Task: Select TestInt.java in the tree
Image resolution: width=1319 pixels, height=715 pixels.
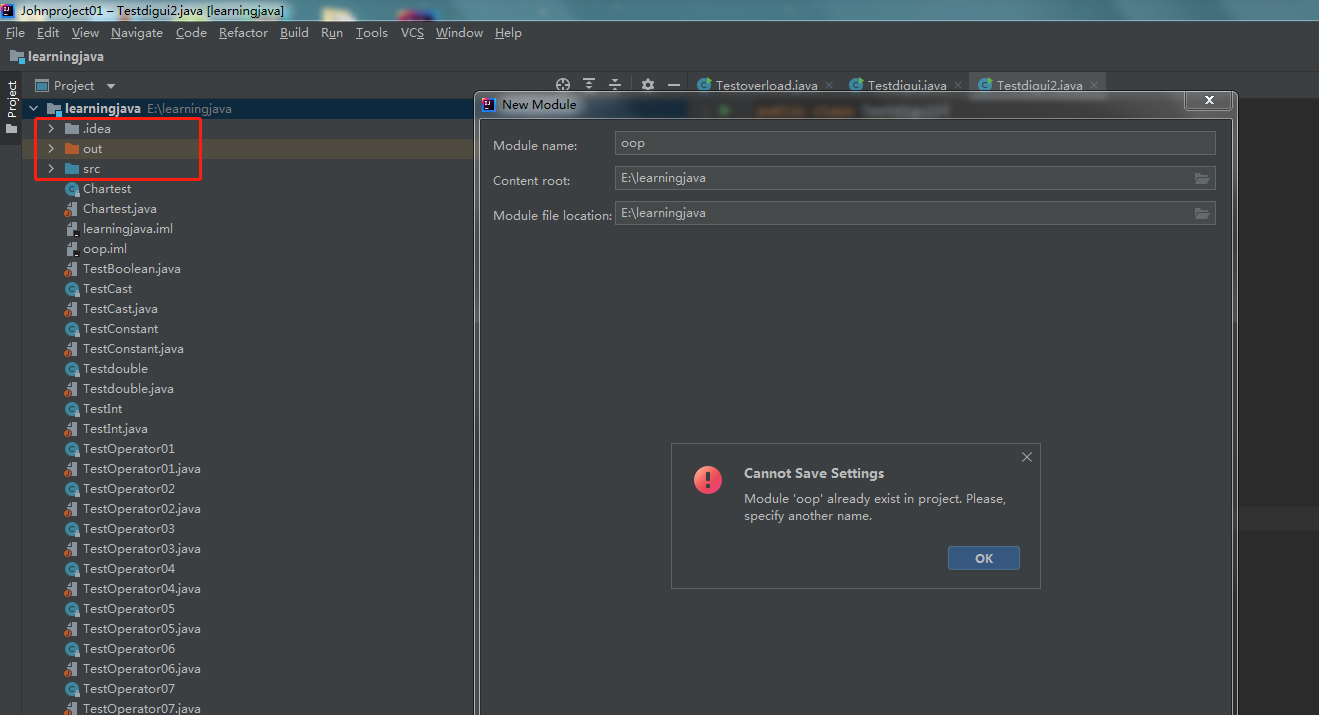Action: tap(115, 429)
